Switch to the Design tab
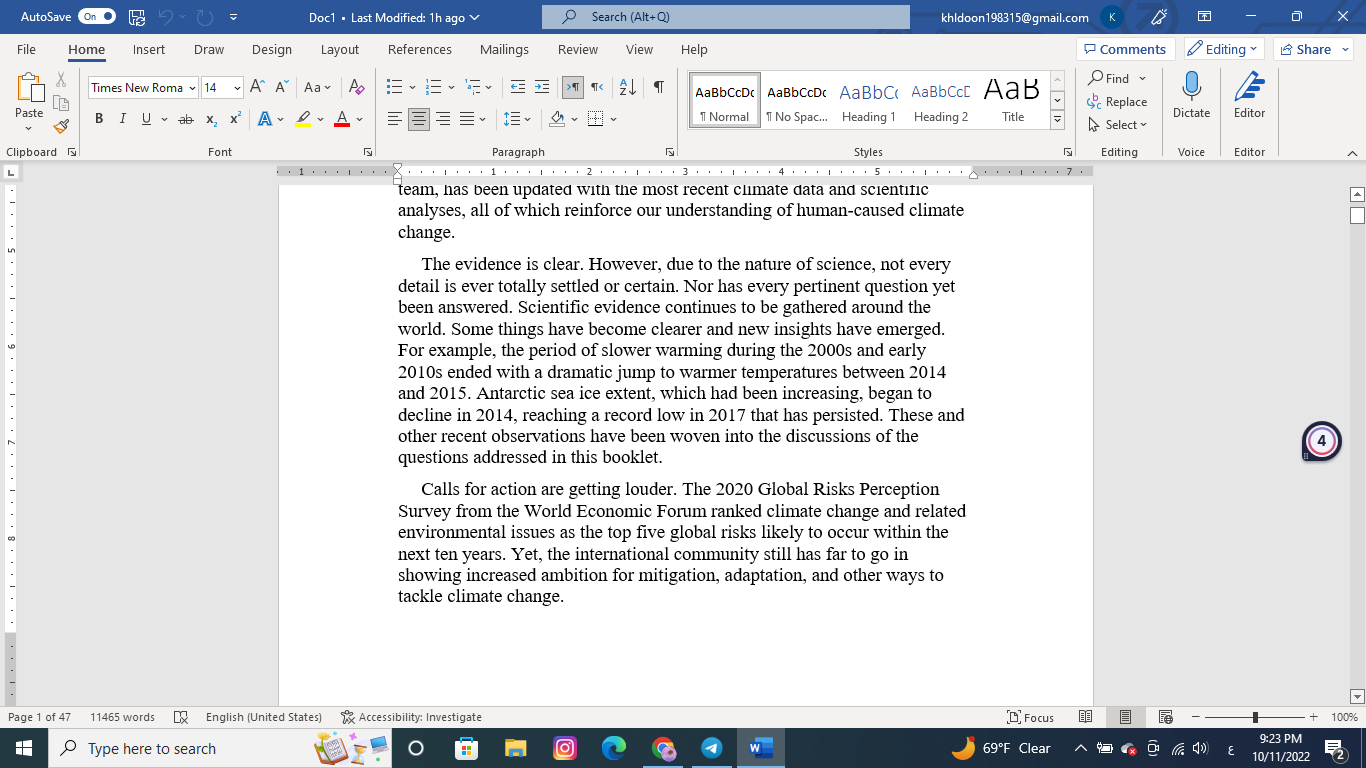This screenshot has height=768, width=1366. click(x=272, y=49)
